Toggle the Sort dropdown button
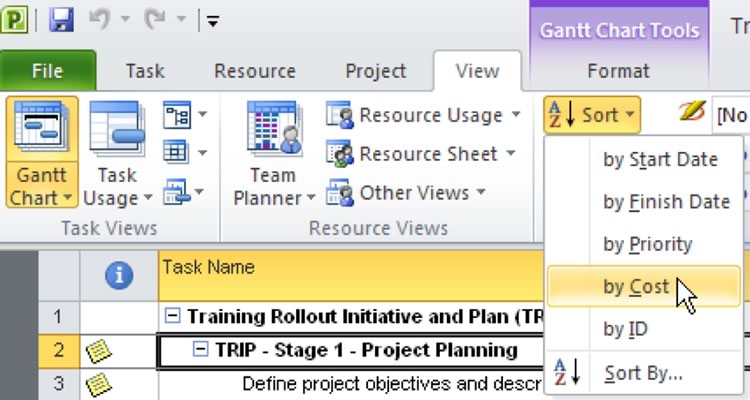 pos(592,115)
